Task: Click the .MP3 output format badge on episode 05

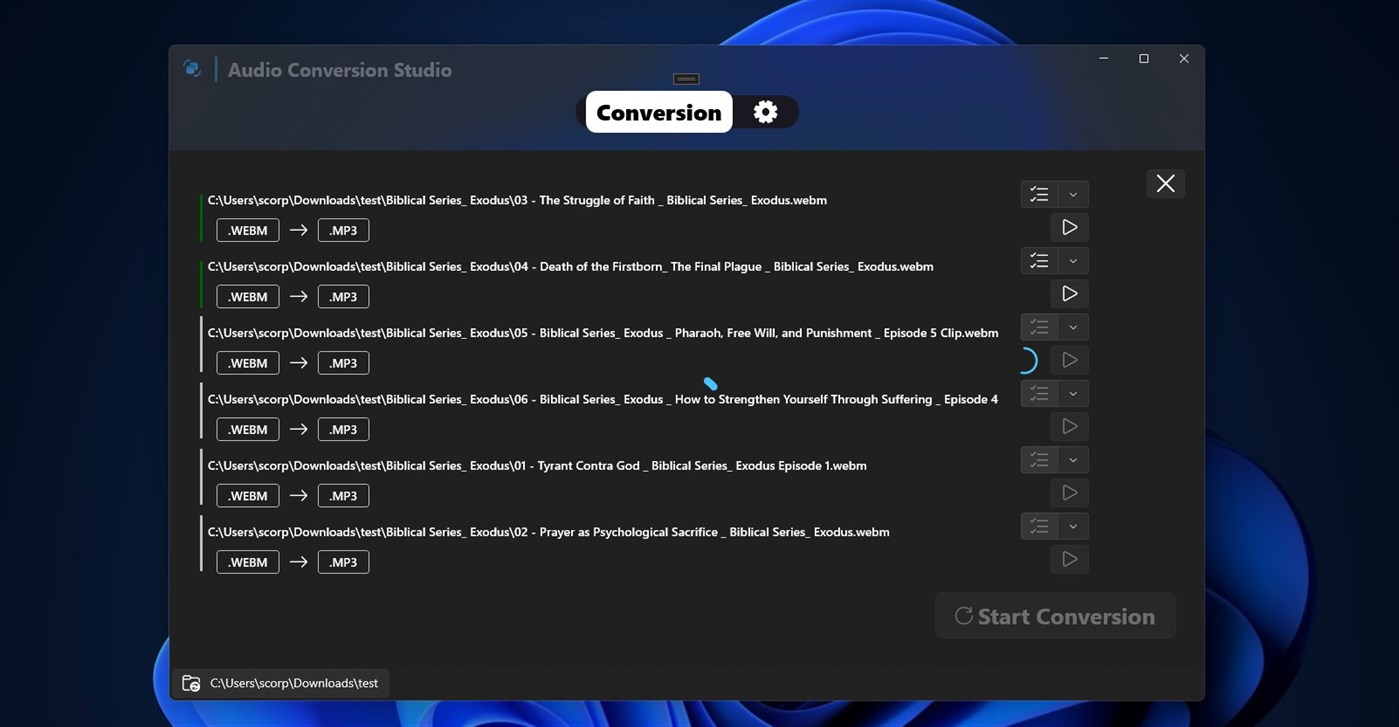Action: point(343,362)
